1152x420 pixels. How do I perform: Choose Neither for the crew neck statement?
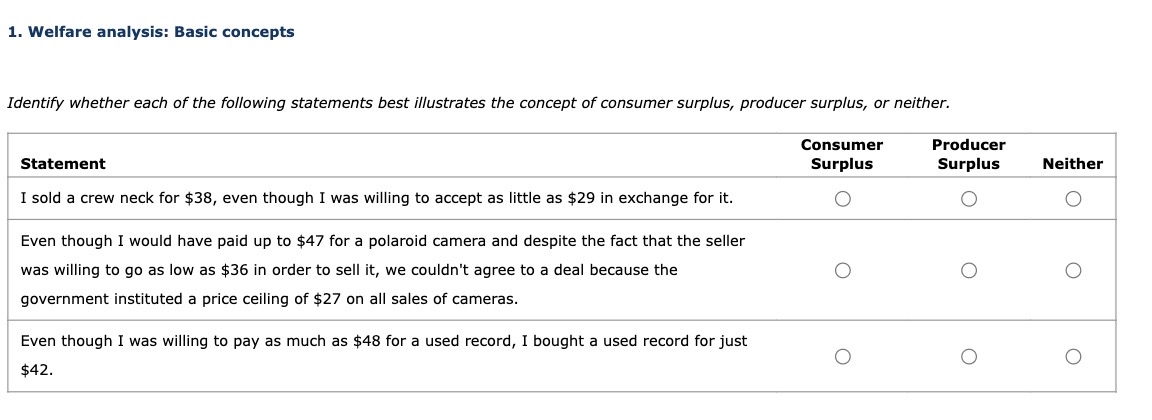coord(1073,199)
